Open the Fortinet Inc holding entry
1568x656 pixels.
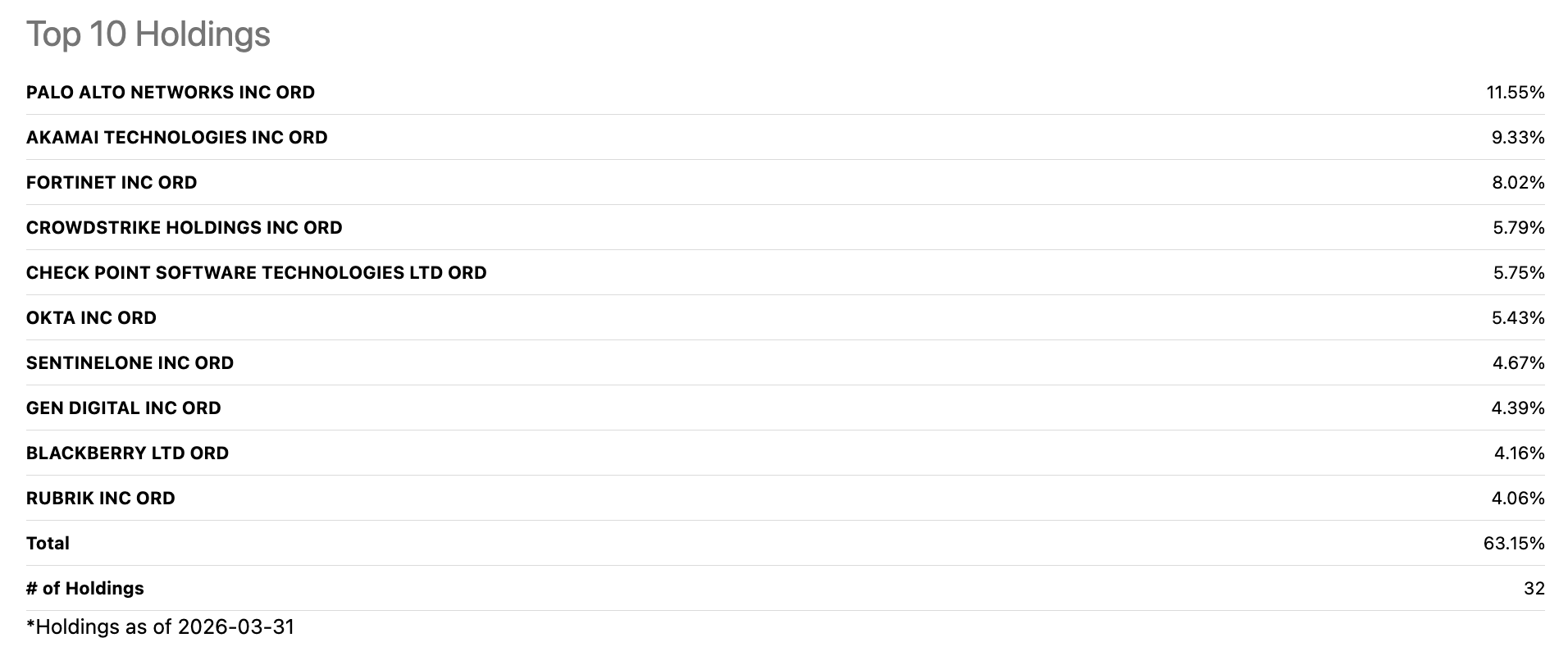tap(112, 183)
